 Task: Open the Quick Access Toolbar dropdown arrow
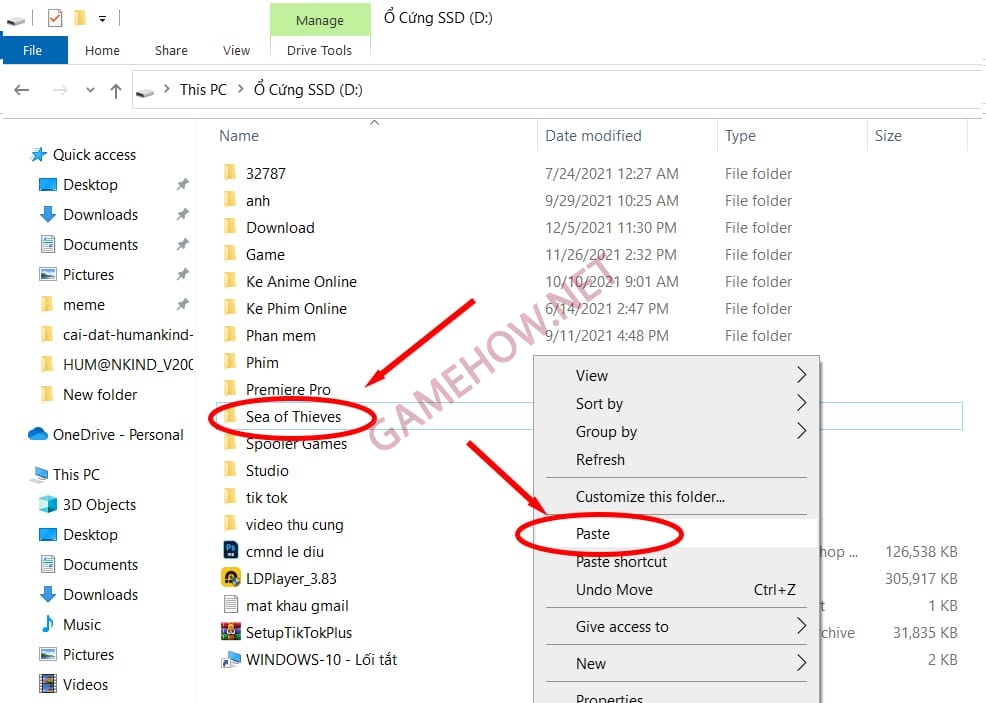coord(102,18)
